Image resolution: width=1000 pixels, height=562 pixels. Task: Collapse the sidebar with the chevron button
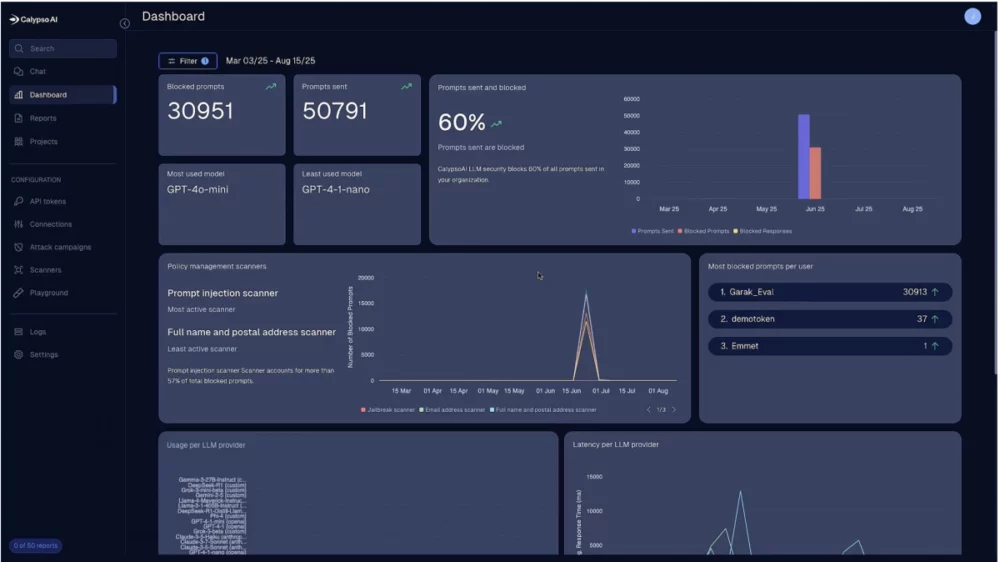125,23
